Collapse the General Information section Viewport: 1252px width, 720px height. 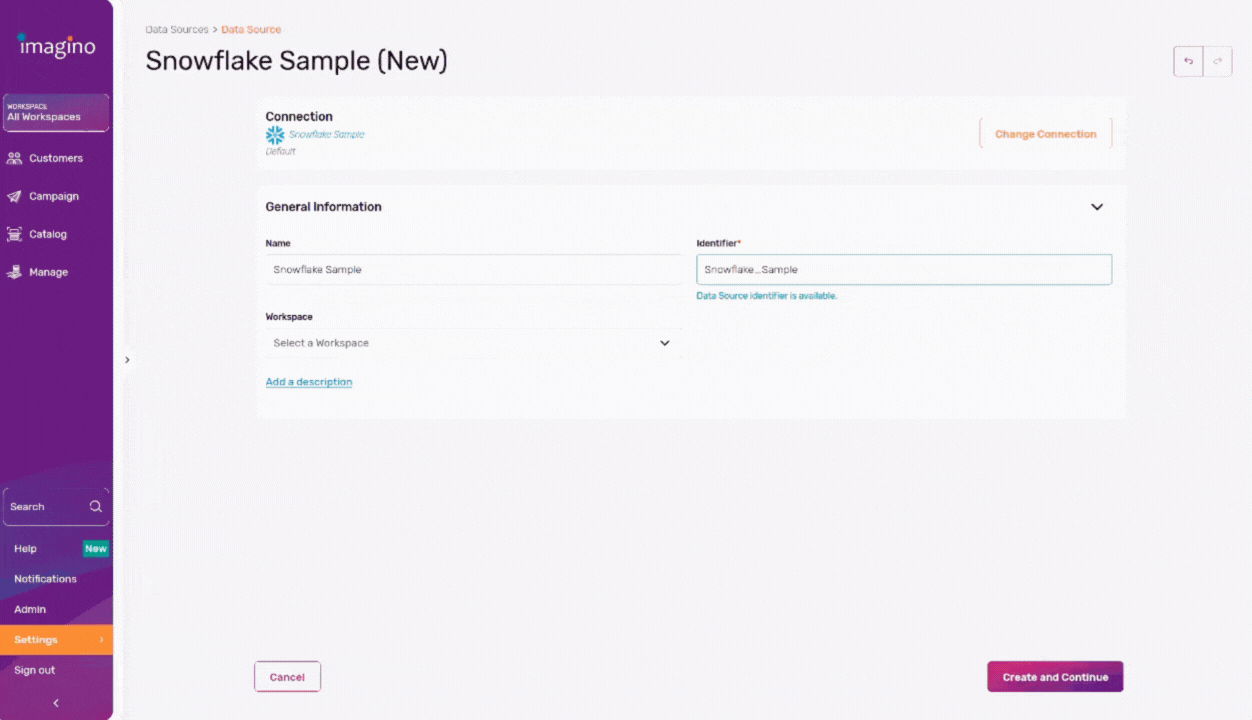click(x=1096, y=207)
